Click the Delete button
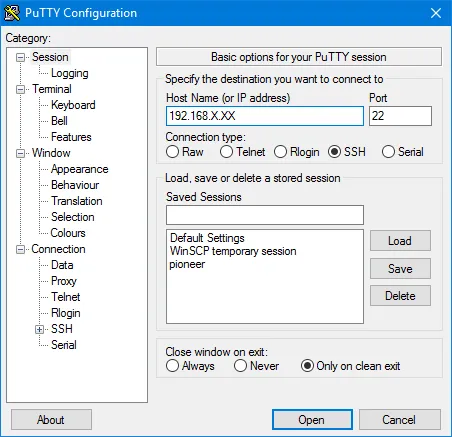452x437 pixels. 400,296
